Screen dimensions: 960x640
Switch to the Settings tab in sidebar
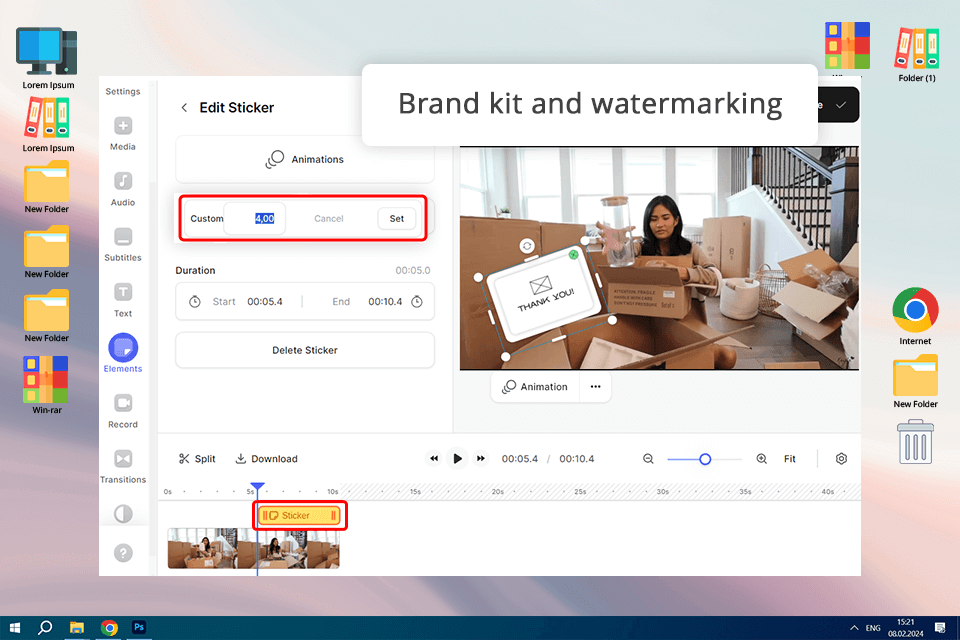tap(122, 91)
